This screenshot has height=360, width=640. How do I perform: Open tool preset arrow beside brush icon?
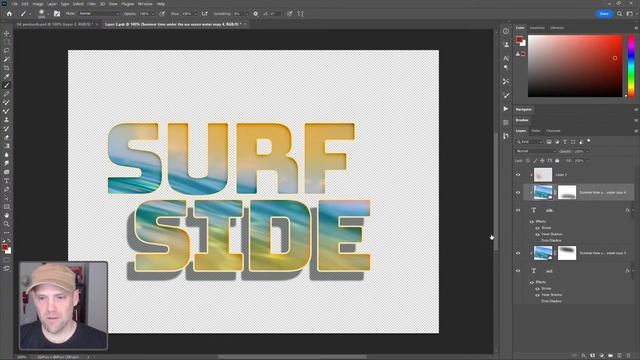click(x=30, y=14)
